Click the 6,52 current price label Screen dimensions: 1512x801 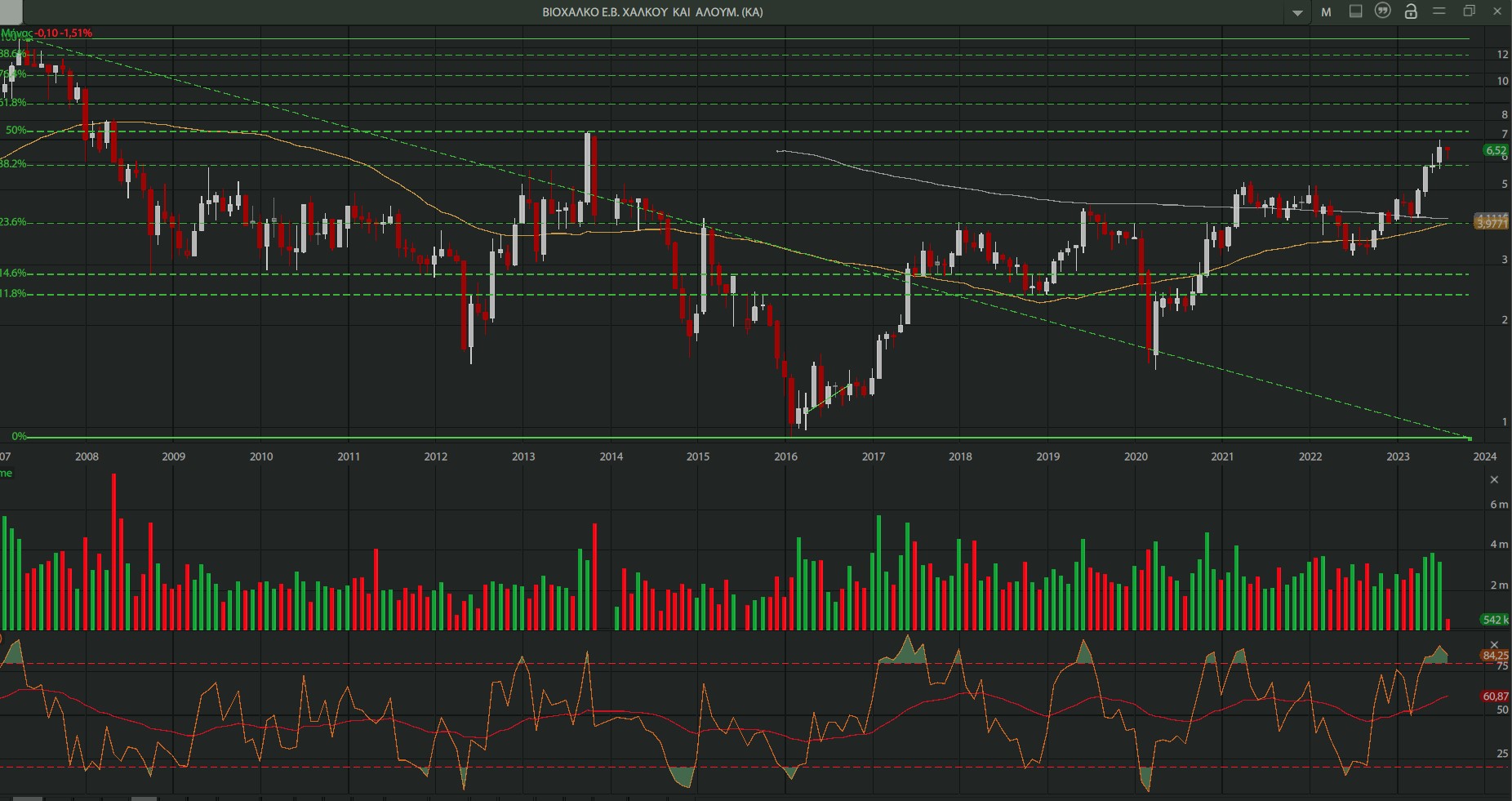(x=1496, y=150)
